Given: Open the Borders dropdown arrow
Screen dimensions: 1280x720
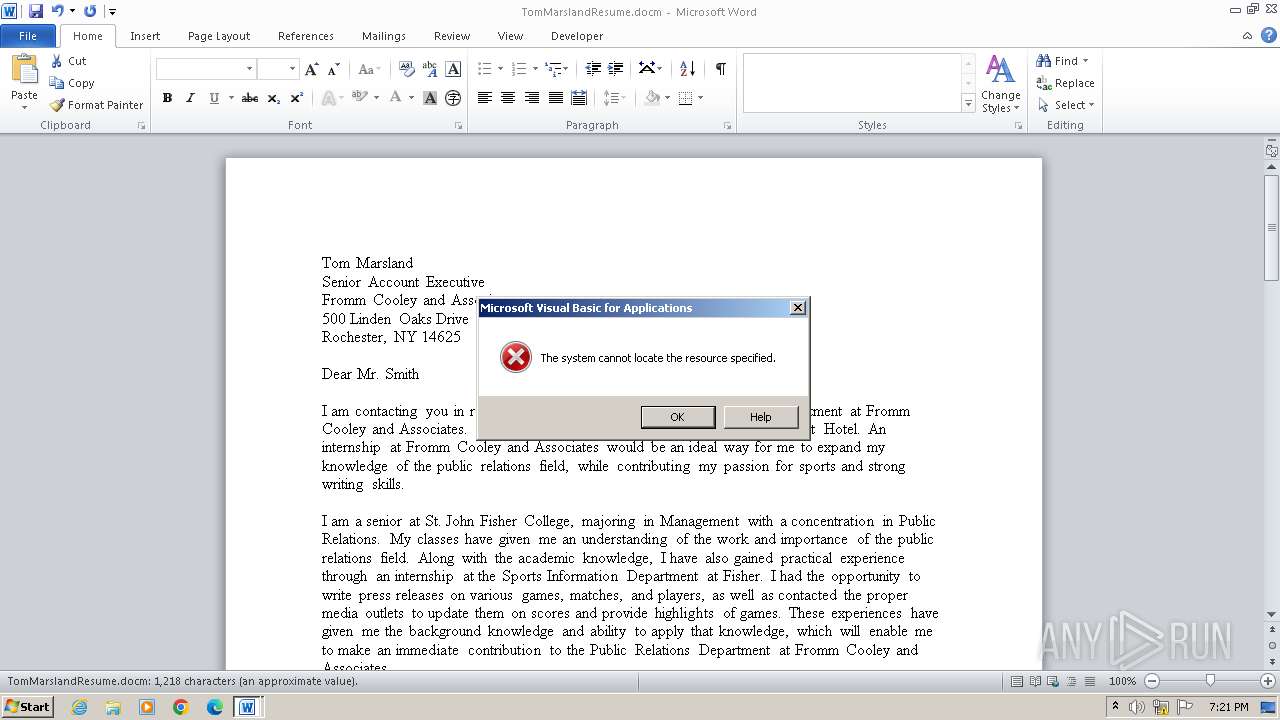Looking at the screenshot, I should tap(700, 98).
